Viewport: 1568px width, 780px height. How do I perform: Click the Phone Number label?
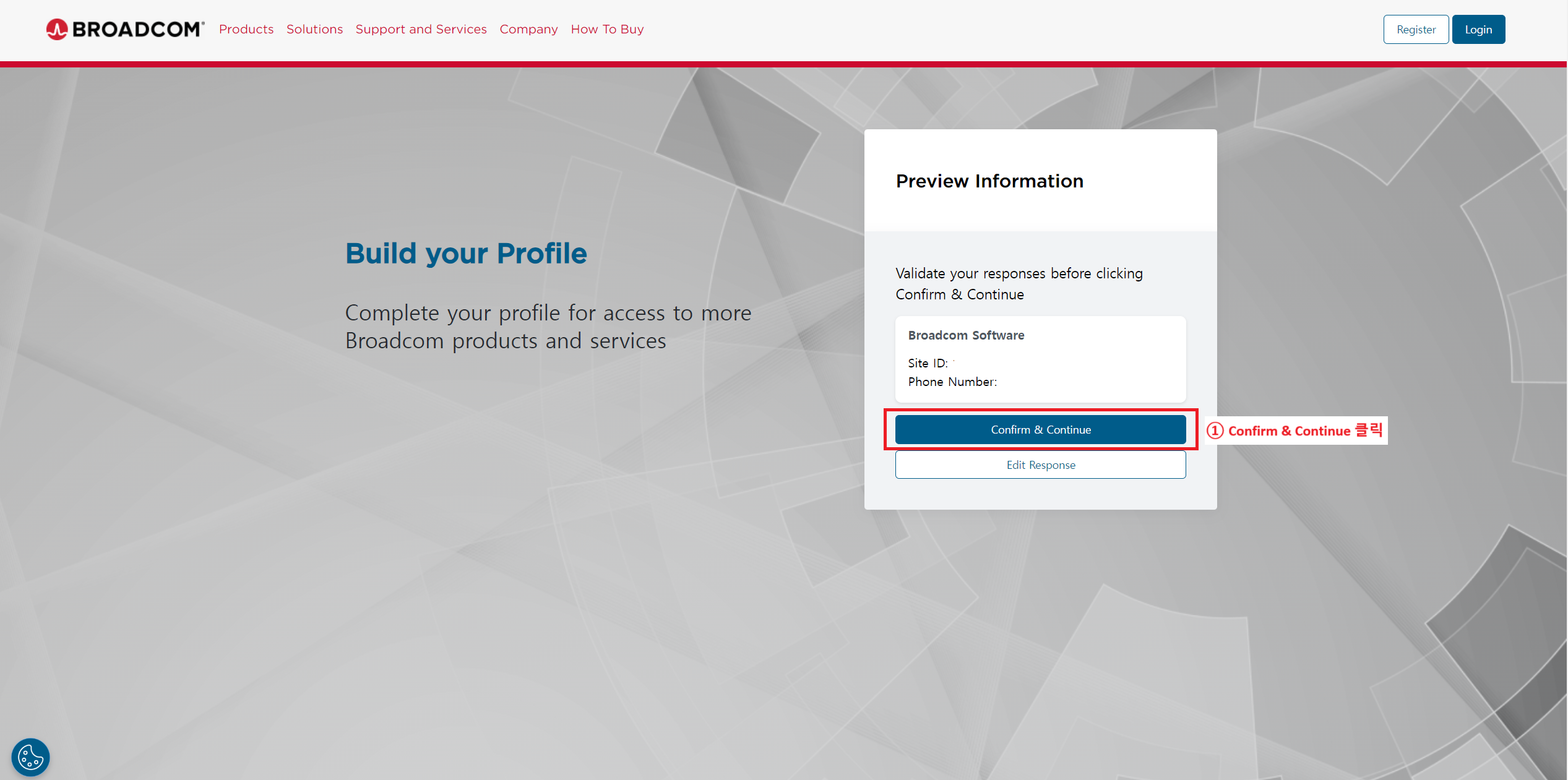[952, 382]
